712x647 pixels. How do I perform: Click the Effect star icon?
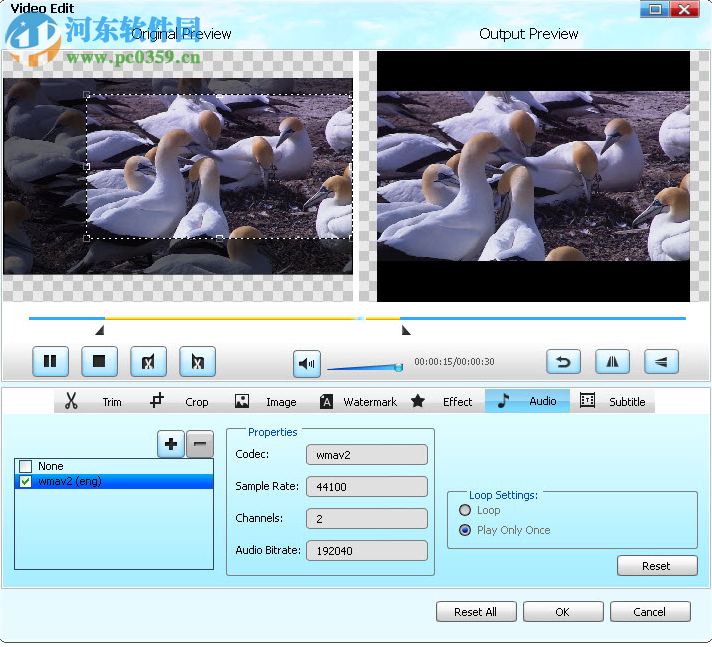tap(418, 401)
